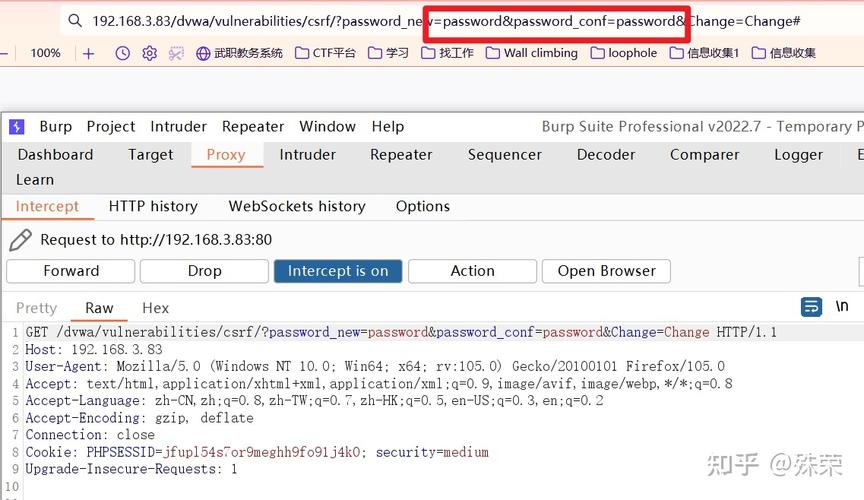Click the User-Agent header line
864x500 pixels.
tap(375, 367)
